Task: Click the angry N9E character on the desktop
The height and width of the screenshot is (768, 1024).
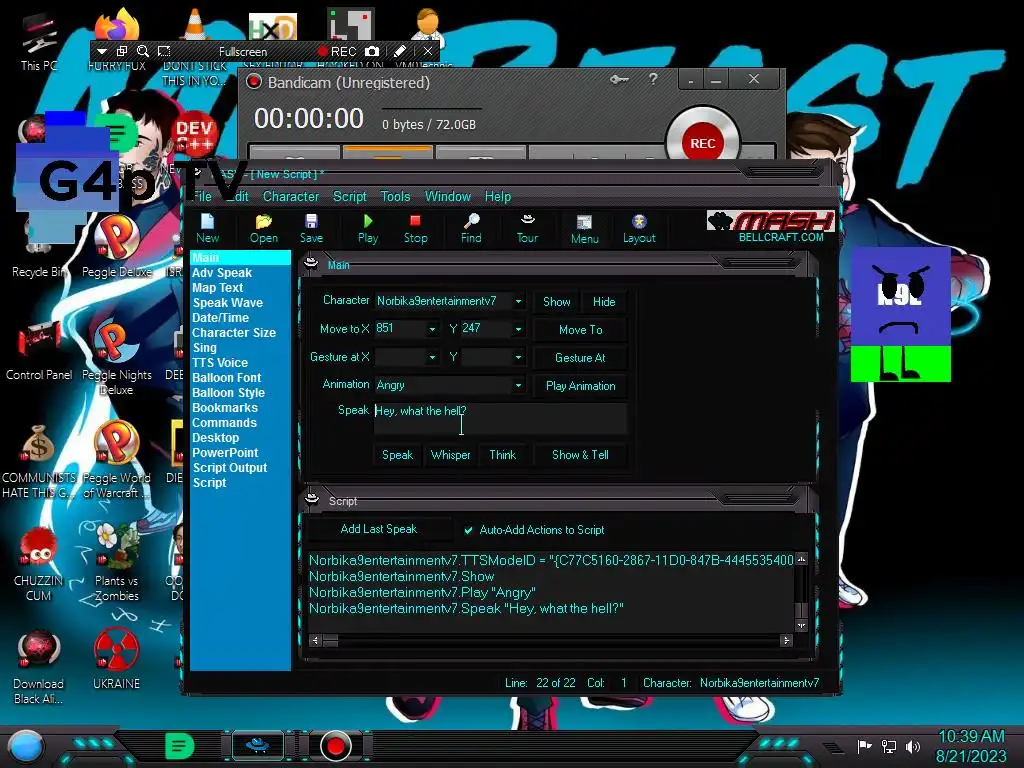Action: pos(901,314)
